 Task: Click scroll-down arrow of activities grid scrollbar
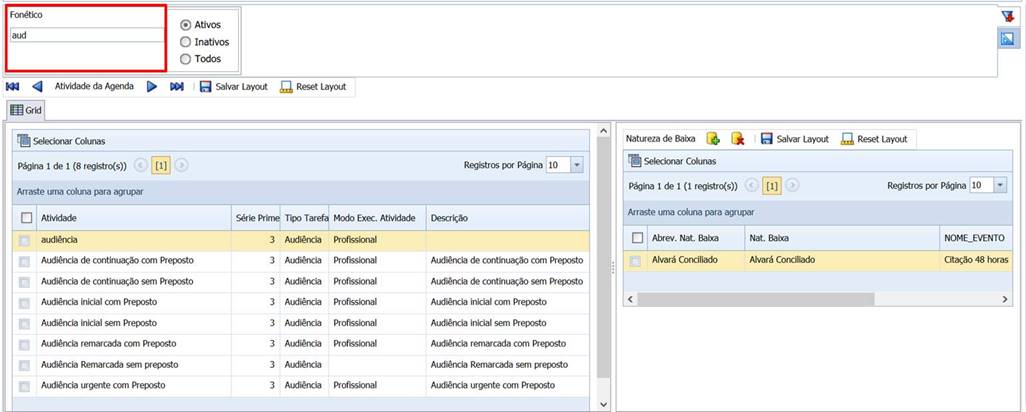click(603, 405)
